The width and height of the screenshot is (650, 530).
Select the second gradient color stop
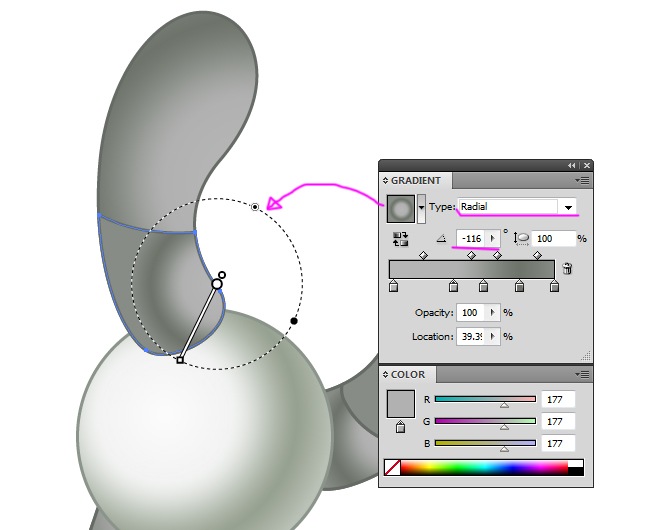454,286
